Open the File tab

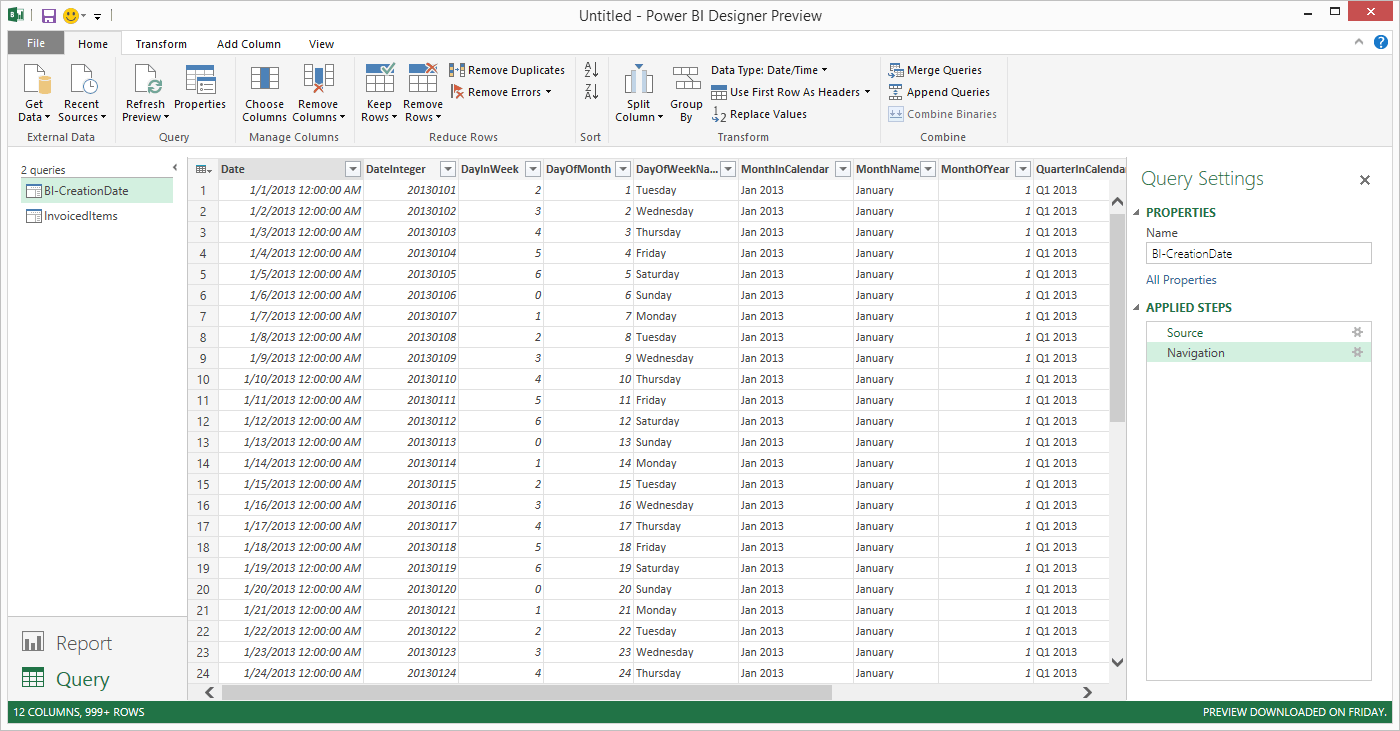(36, 43)
